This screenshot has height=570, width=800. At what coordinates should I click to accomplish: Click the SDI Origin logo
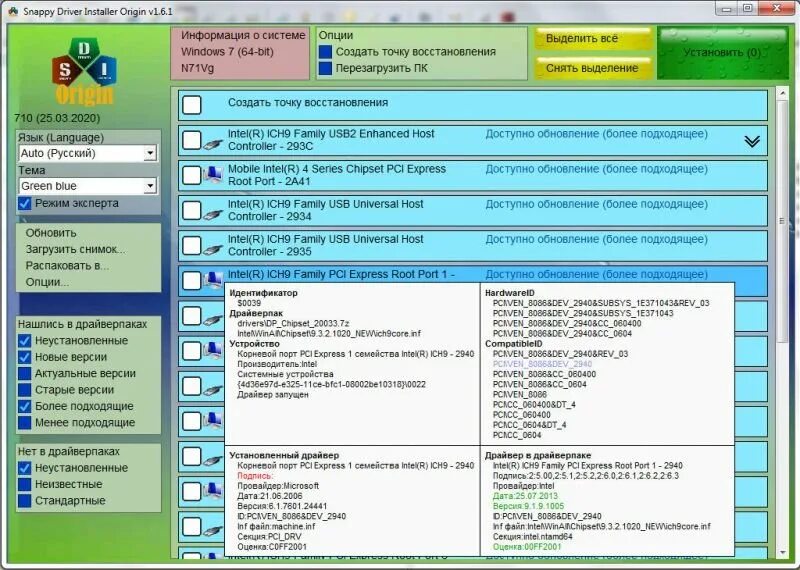click(x=84, y=71)
